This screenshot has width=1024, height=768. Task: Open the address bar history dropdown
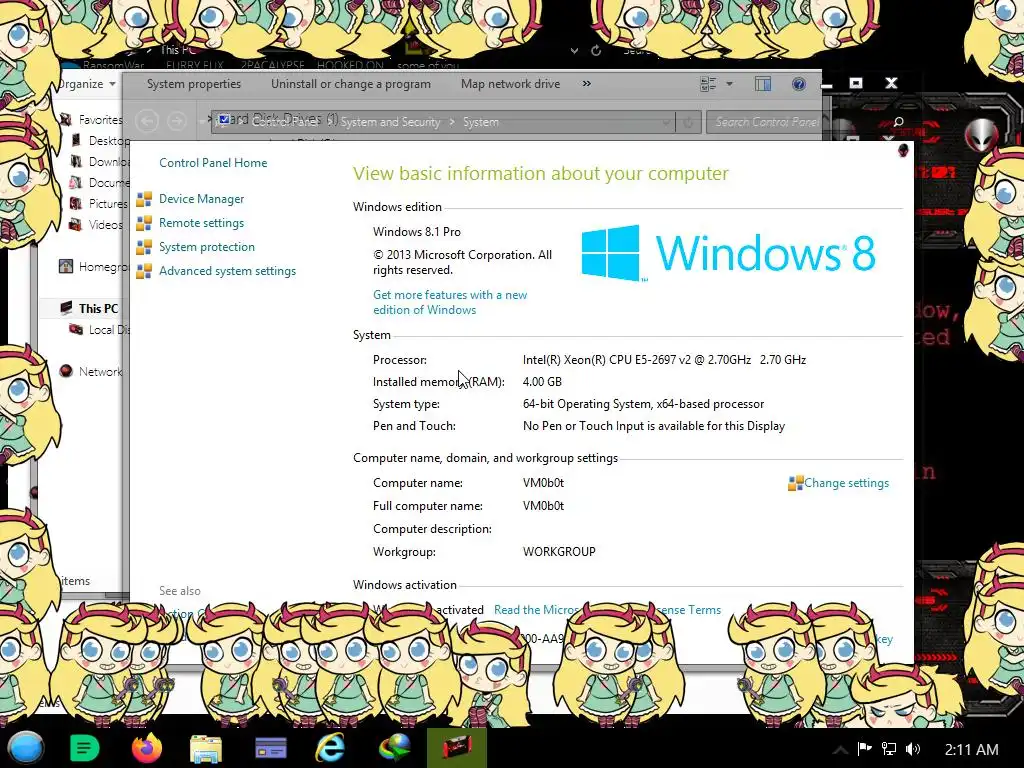coord(665,122)
